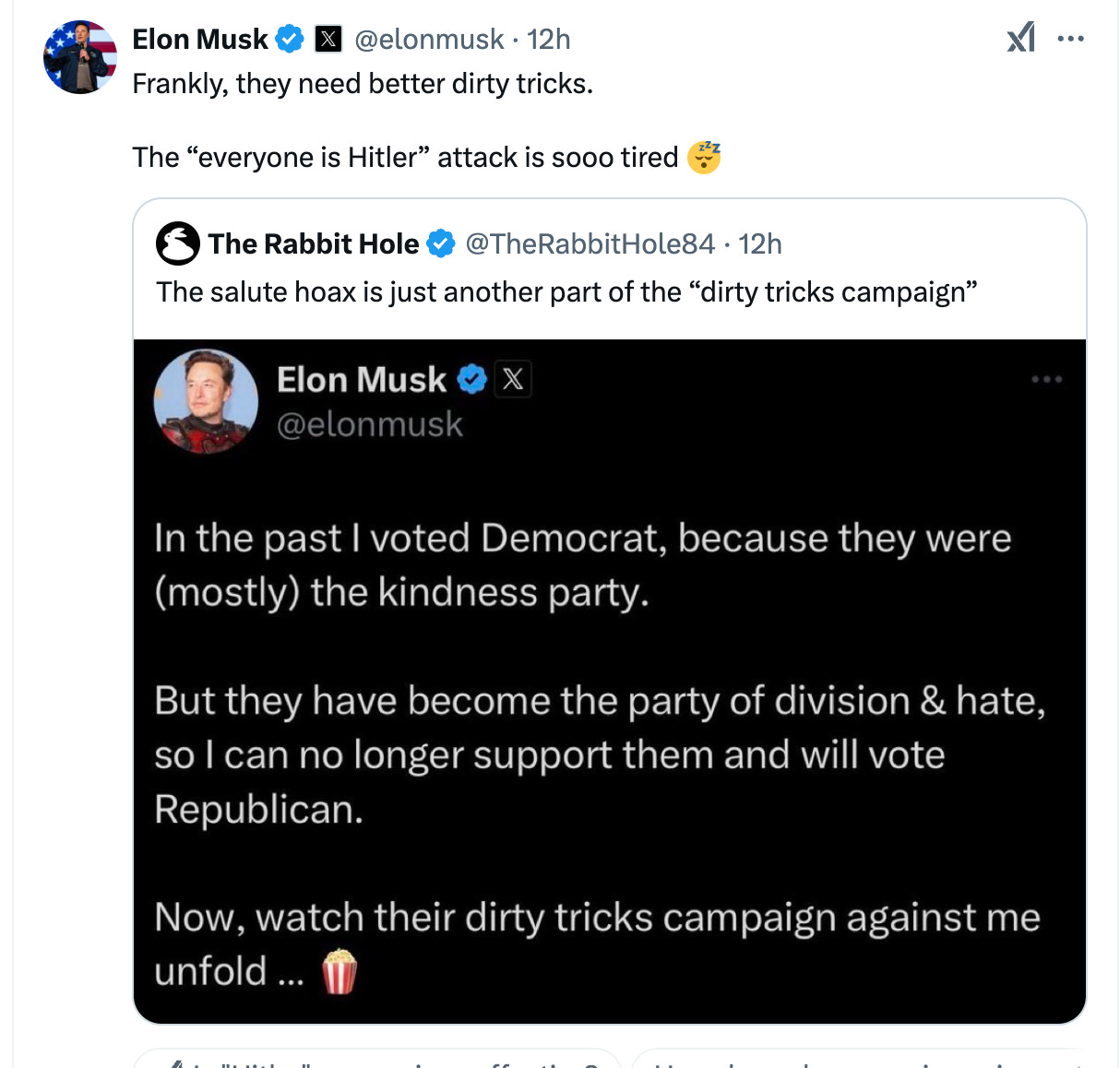Image resolution: width=1120 pixels, height=1068 pixels.
Task: Select the "Frankly, they need better dirty tricks" text
Action: tap(363, 84)
